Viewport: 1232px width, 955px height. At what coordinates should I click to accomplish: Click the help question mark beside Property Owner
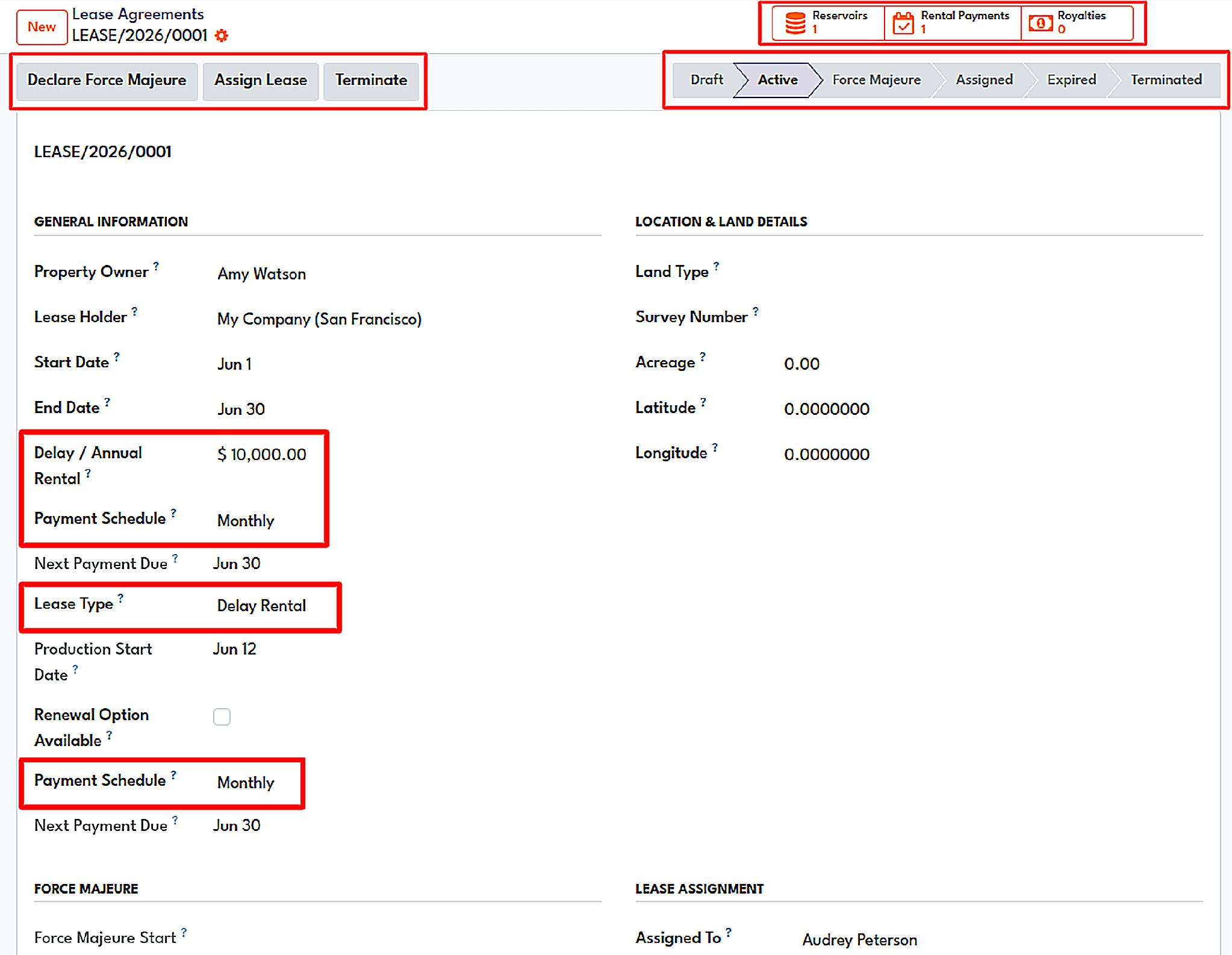click(x=156, y=266)
